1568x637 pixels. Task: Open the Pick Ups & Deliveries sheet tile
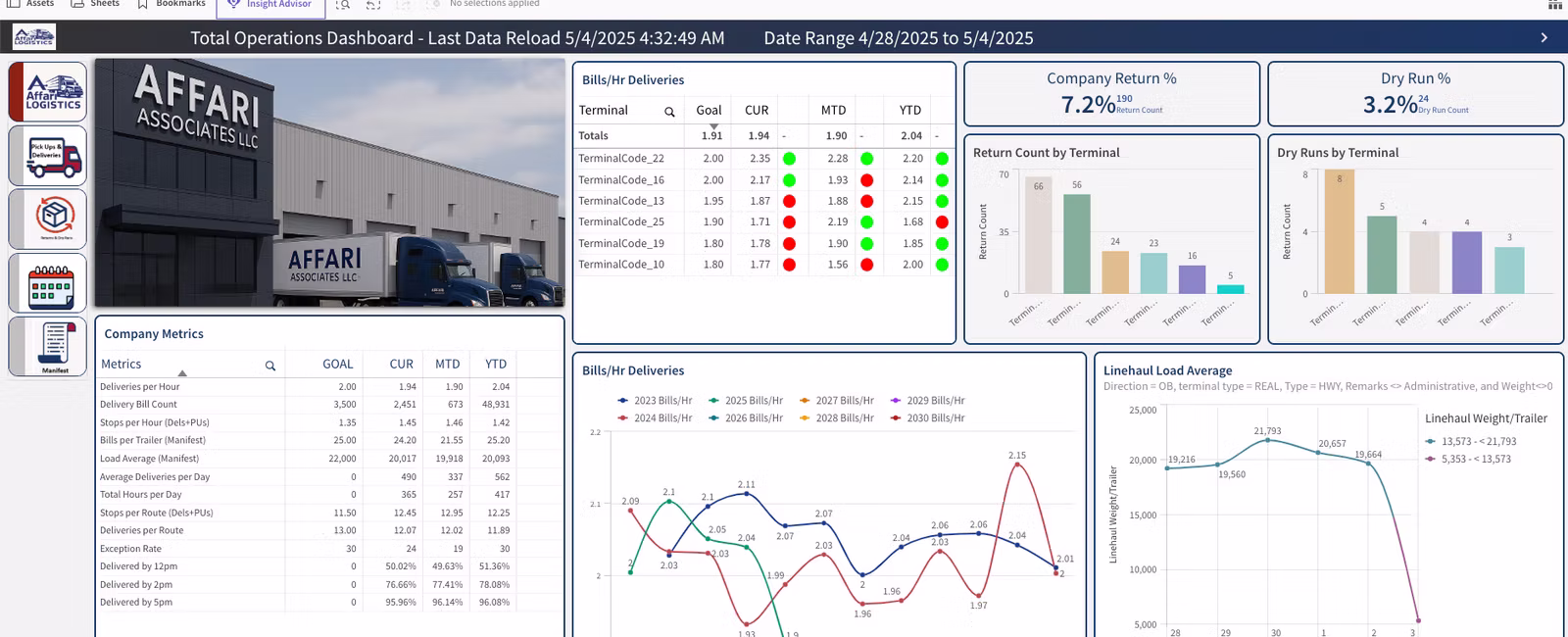coord(48,156)
